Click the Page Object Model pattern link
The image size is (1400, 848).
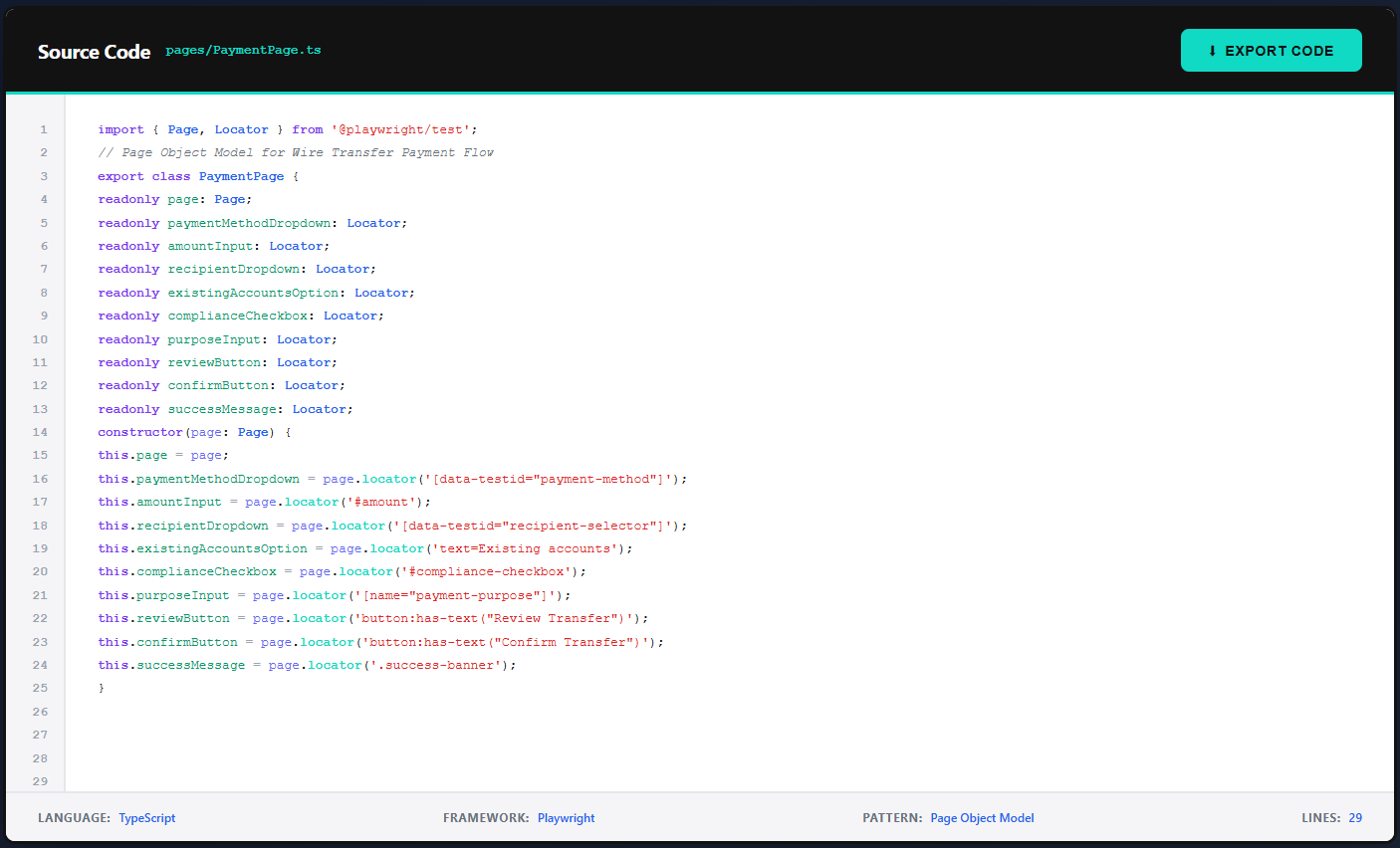tap(982, 817)
